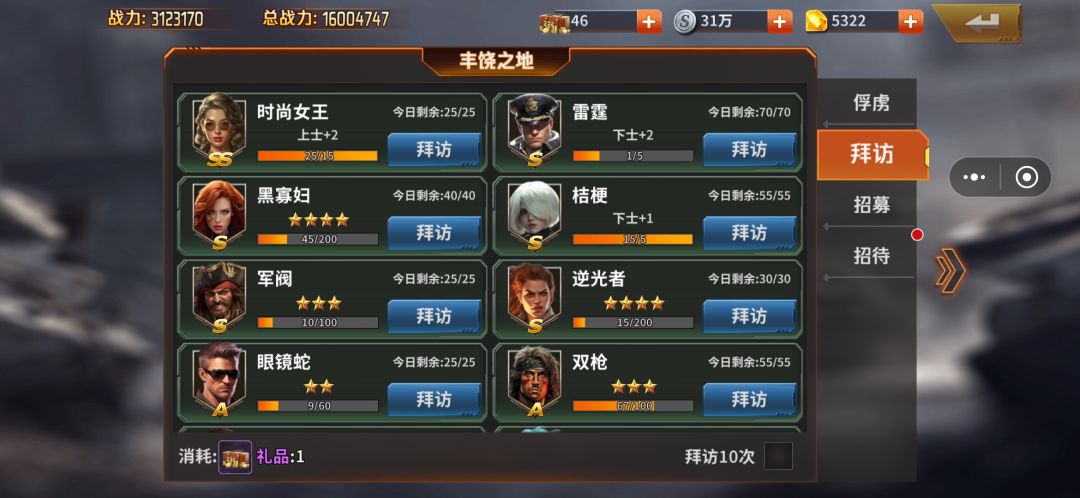This screenshot has width=1080, height=498.
Task: Click the gold return arrow button
Action: click(977, 23)
